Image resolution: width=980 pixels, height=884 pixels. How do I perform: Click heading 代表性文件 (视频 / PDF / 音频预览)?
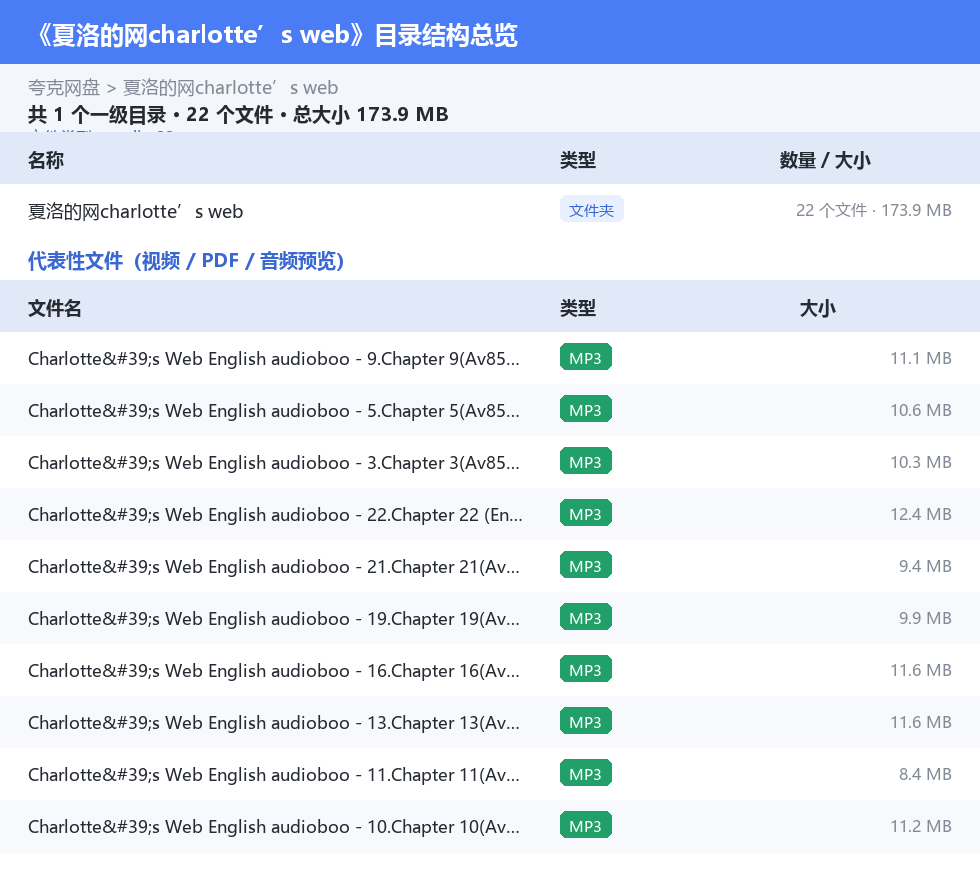tap(186, 261)
